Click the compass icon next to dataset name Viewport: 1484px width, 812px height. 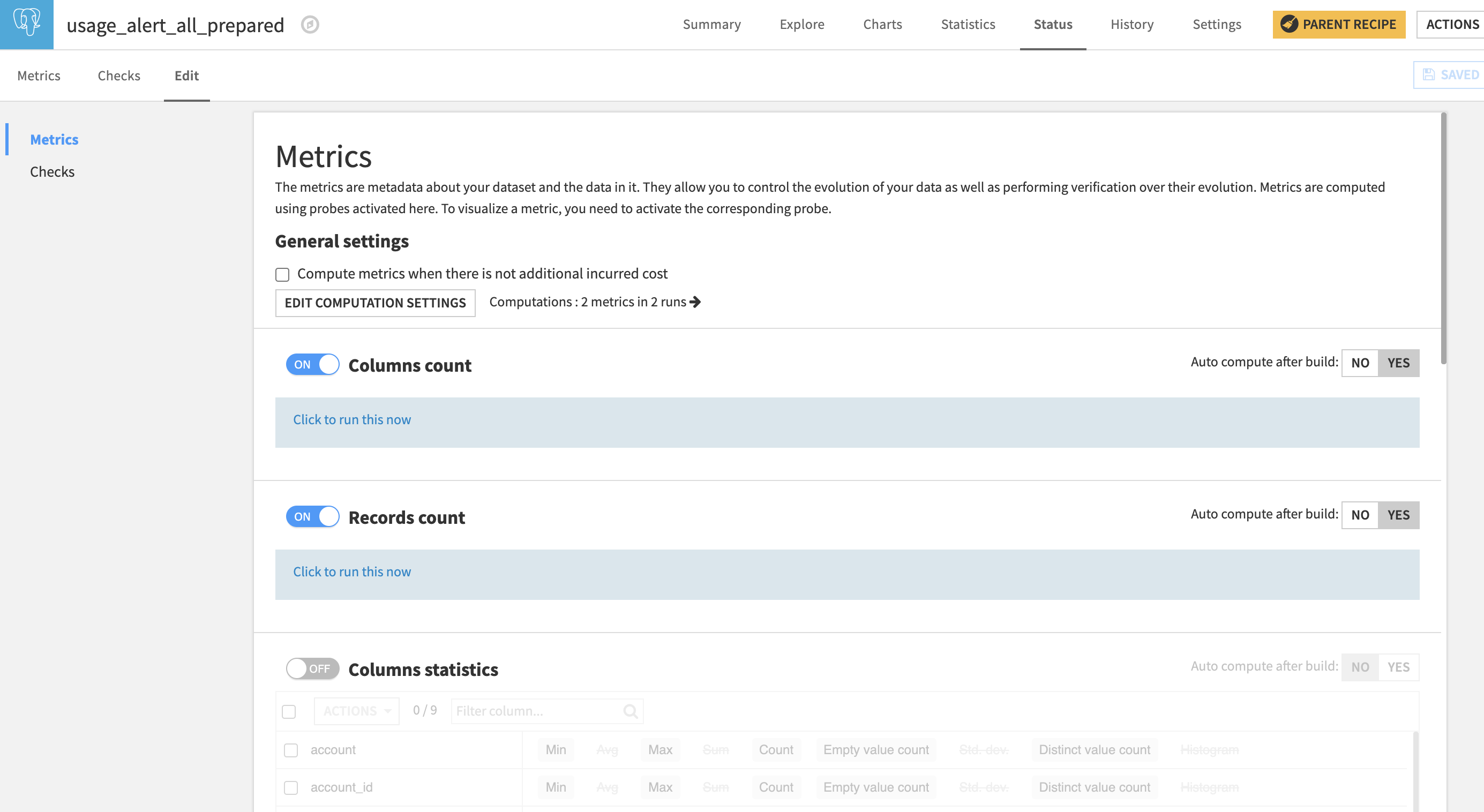[x=310, y=25]
